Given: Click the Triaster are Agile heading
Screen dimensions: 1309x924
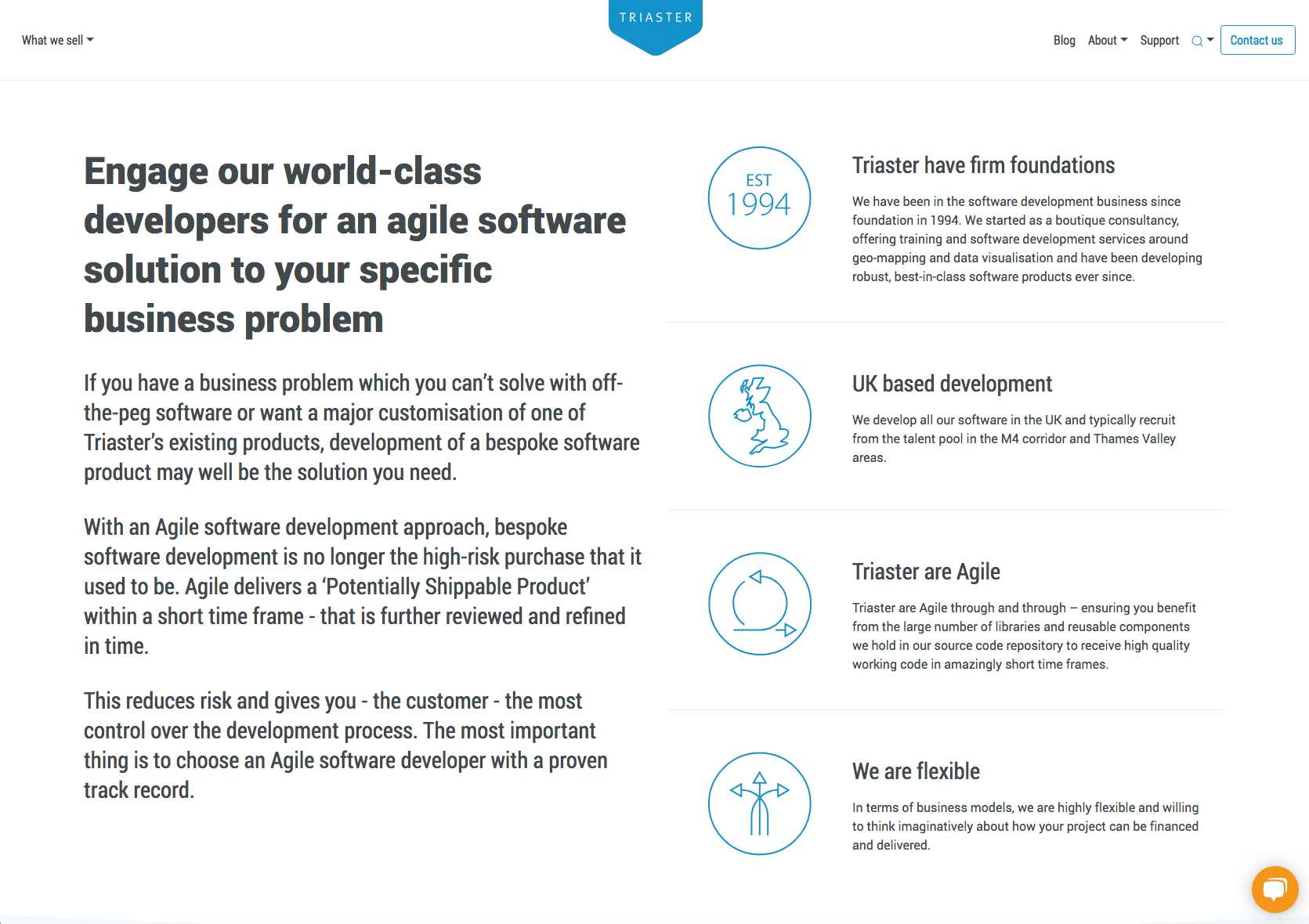Looking at the screenshot, I should coord(926,572).
